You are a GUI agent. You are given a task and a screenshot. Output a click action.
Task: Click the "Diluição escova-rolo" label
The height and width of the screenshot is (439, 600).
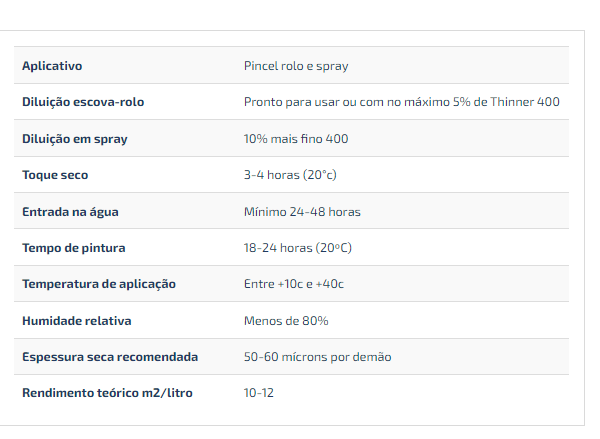pyautogui.click(x=90, y=102)
